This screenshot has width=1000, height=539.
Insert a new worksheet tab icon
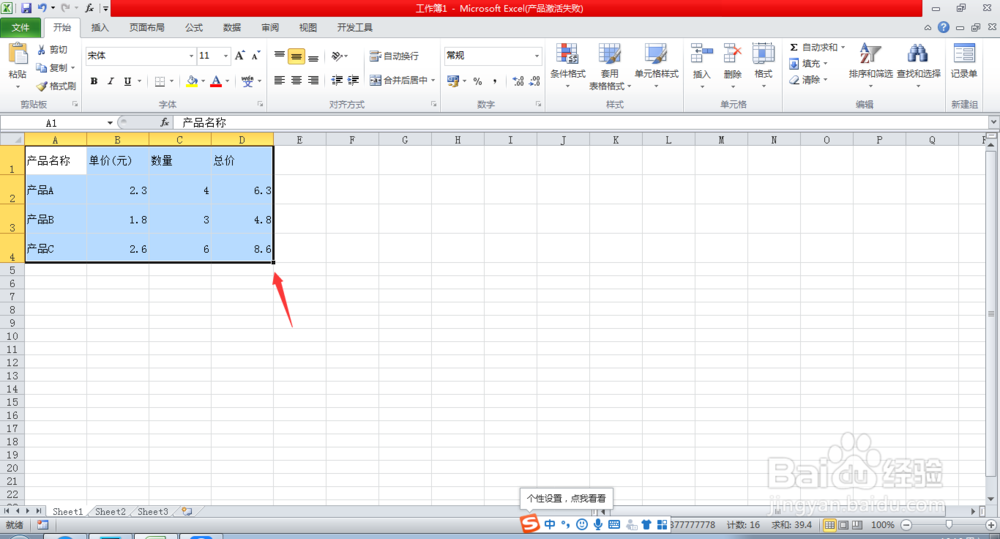(187, 512)
